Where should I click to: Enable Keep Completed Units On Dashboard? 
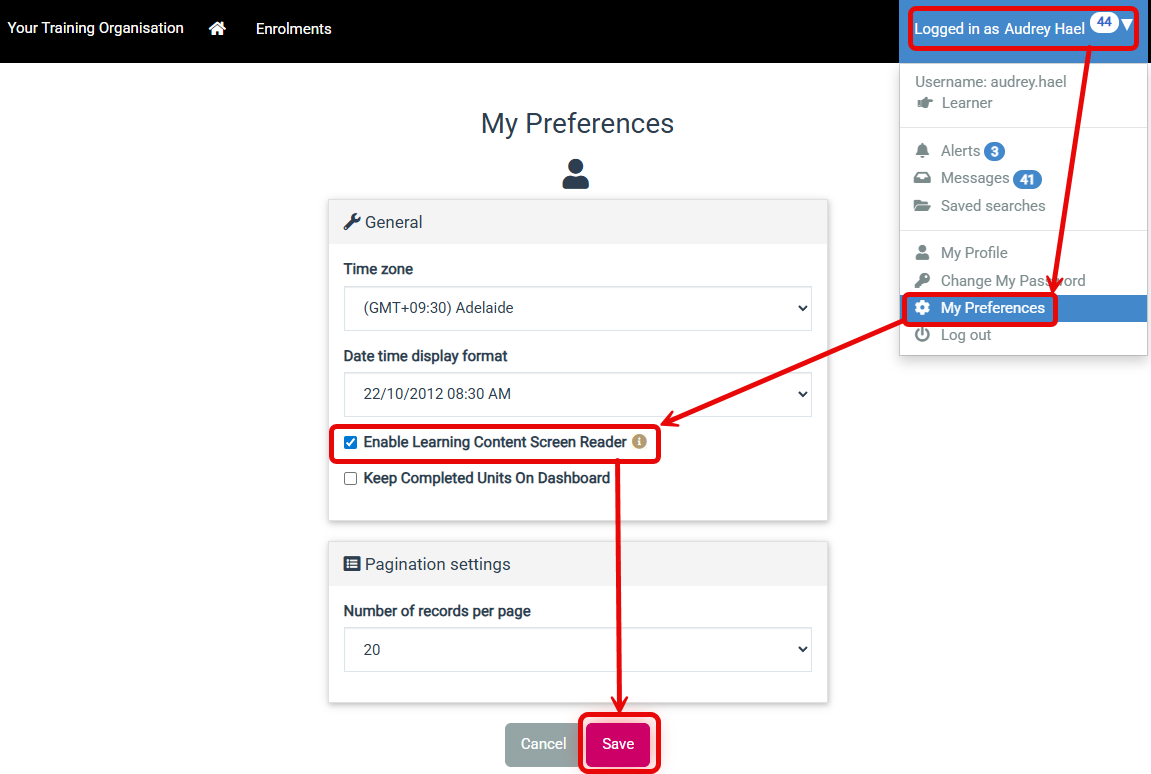(351, 479)
